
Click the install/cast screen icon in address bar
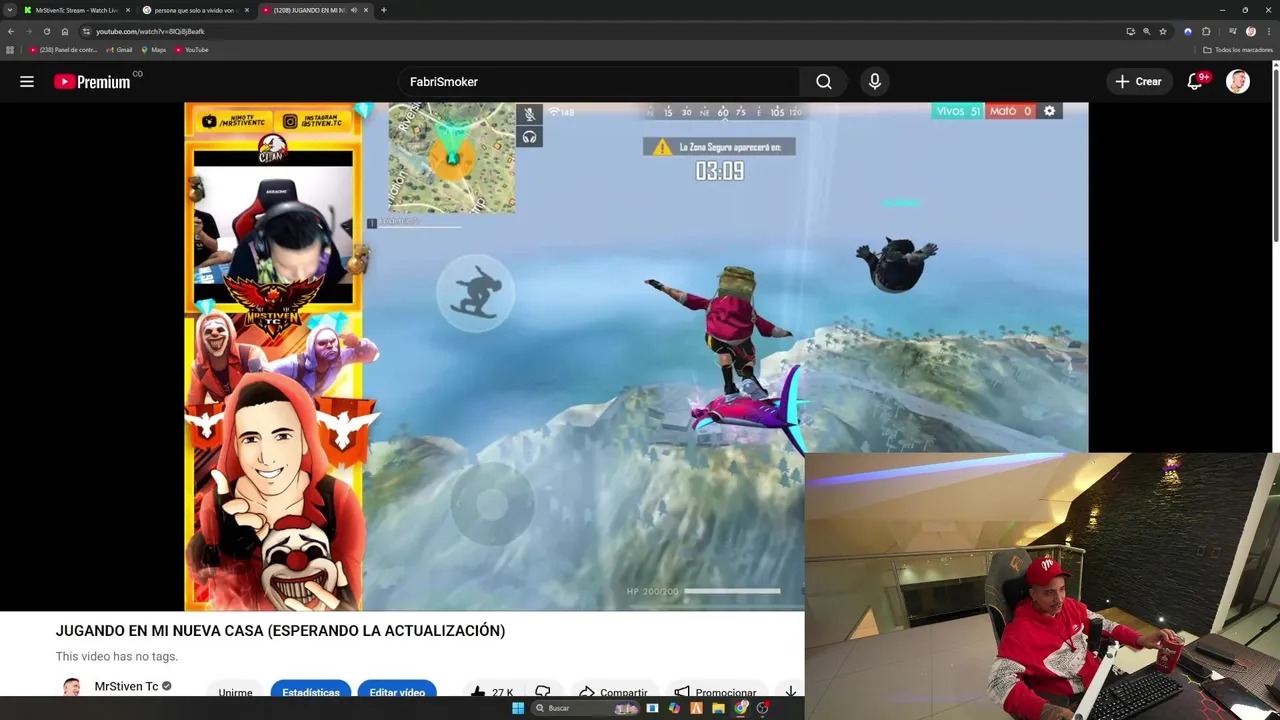pos(1130,31)
